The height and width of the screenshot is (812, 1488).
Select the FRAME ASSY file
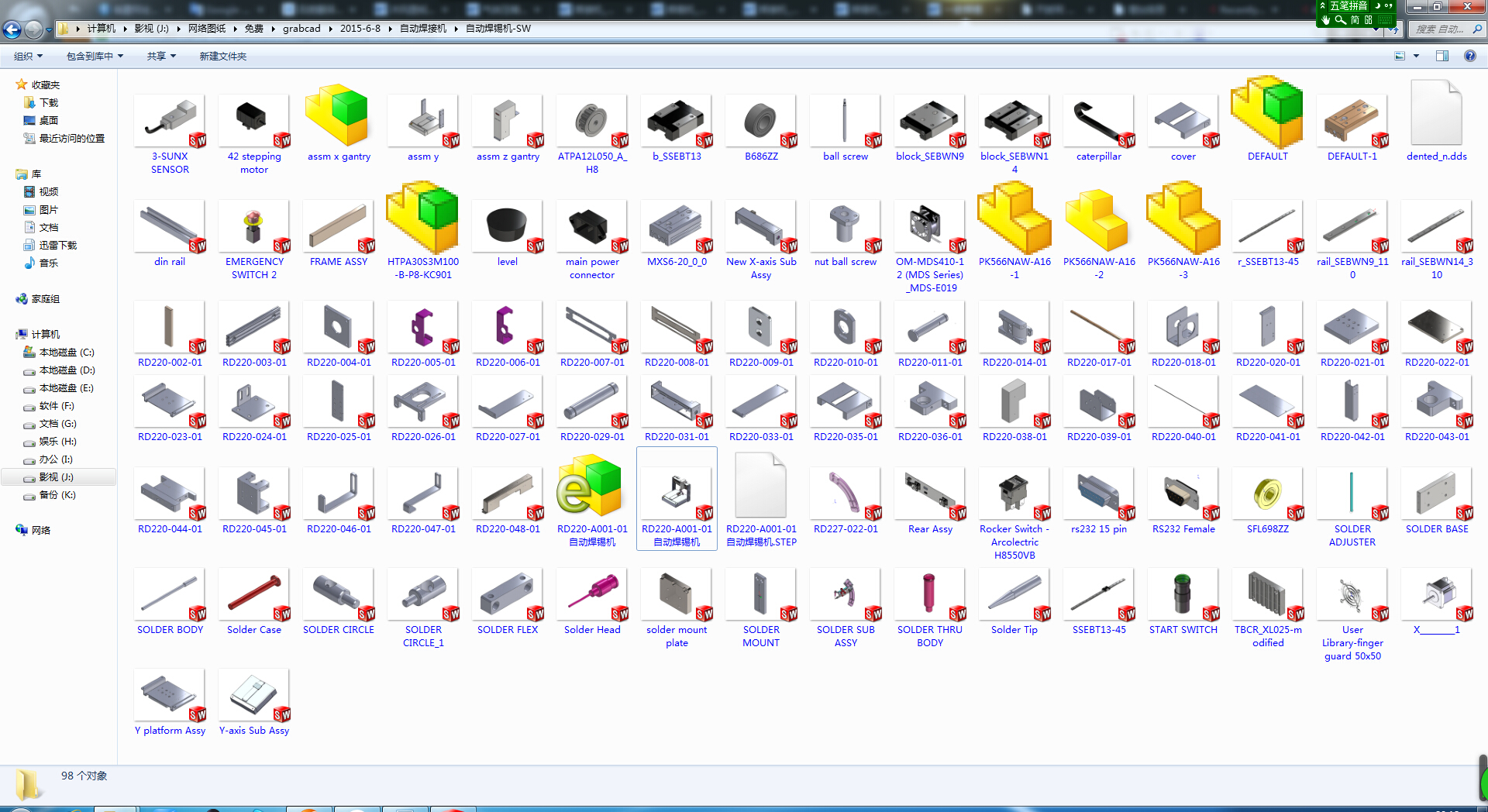(x=339, y=234)
